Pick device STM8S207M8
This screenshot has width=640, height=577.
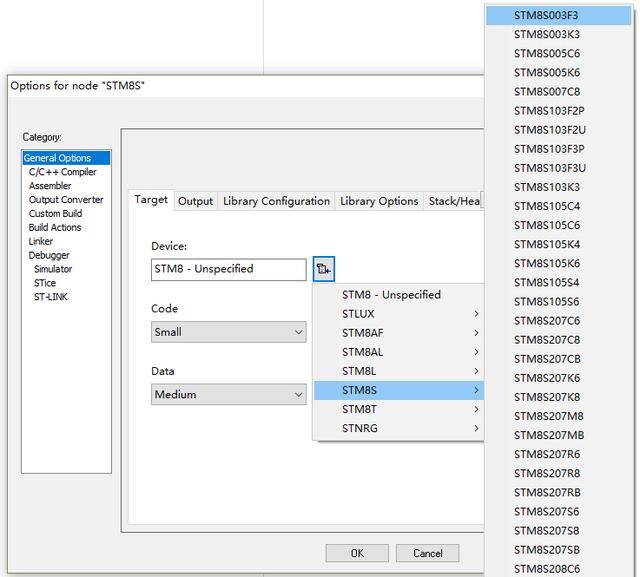pyautogui.click(x=558, y=416)
